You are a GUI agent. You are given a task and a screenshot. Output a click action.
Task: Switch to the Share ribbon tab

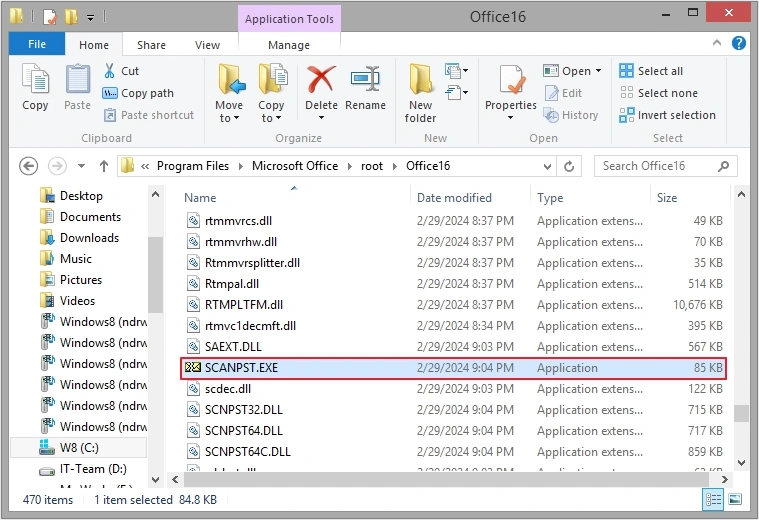click(x=151, y=45)
